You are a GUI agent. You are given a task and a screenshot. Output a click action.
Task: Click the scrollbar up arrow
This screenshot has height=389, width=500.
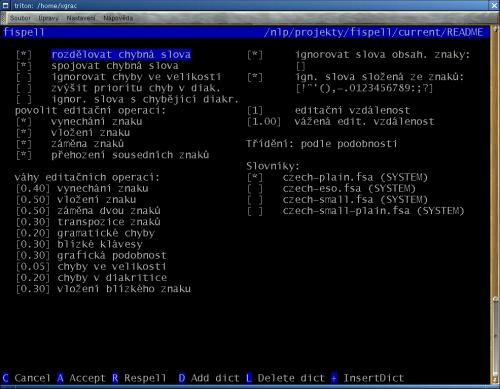pyautogui.click(x=495, y=29)
